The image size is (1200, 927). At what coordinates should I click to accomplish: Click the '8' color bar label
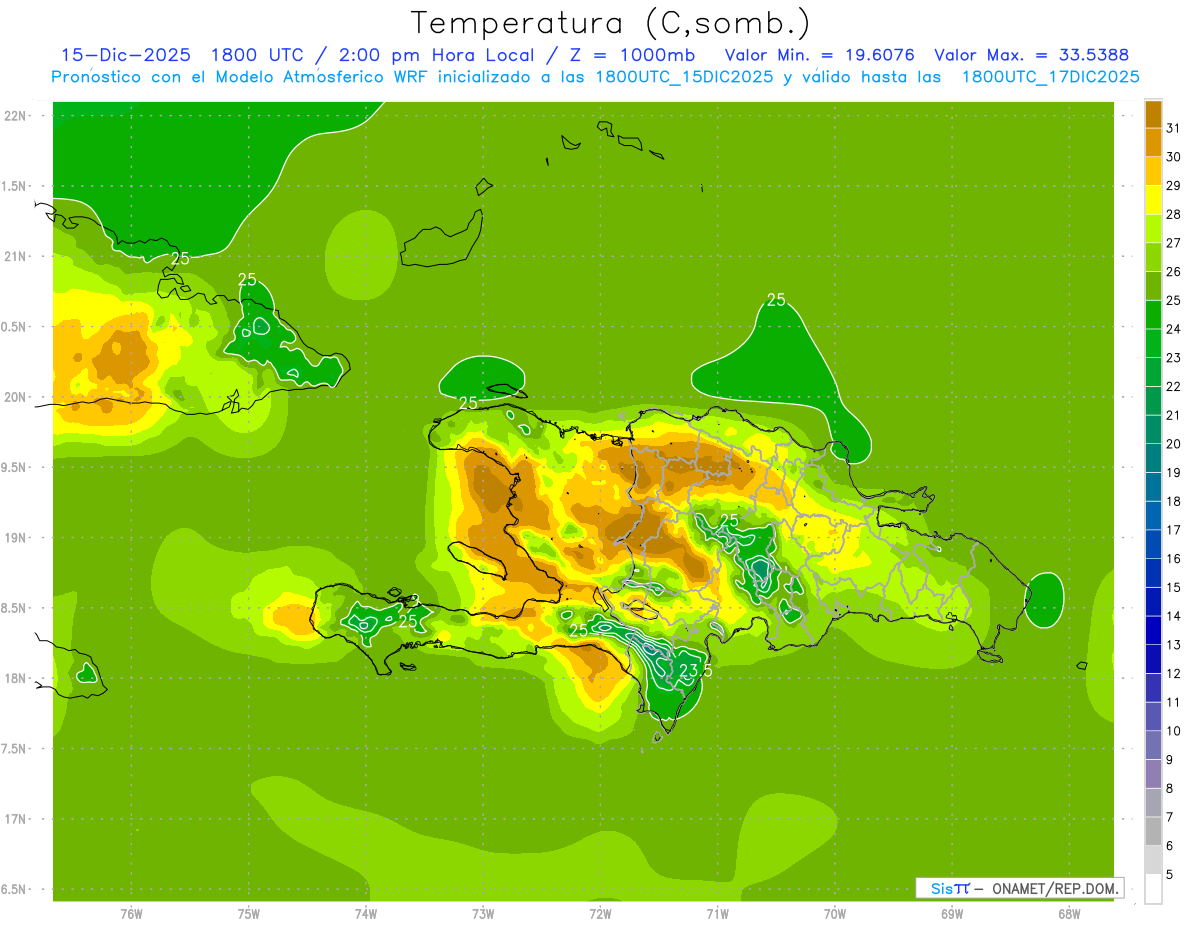tap(1170, 789)
